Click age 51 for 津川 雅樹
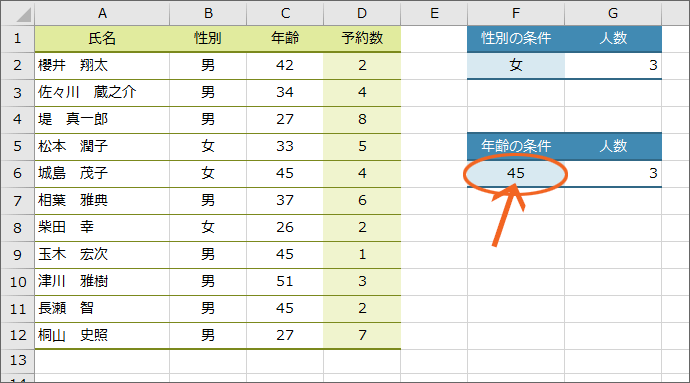The height and width of the screenshot is (383, 690). pos(285,282)
